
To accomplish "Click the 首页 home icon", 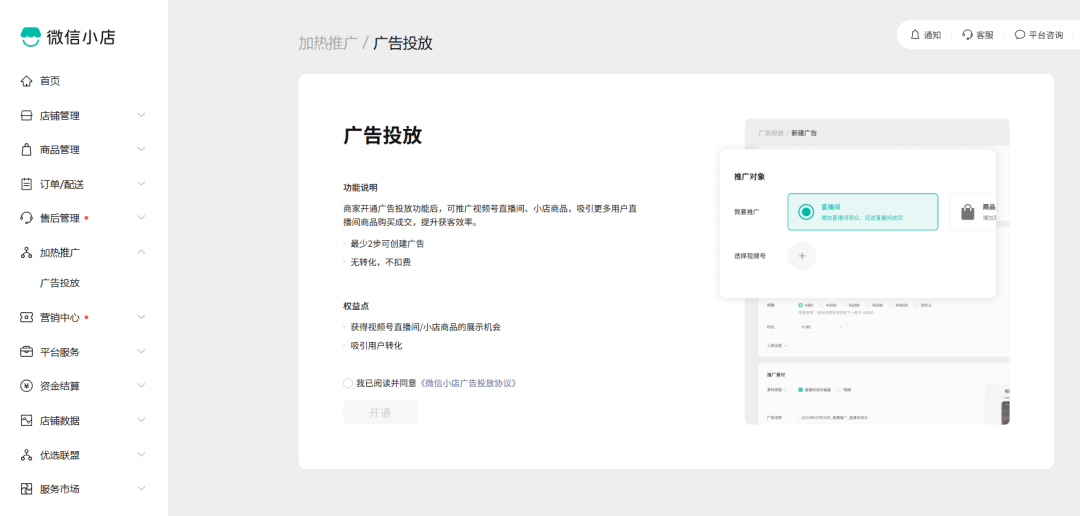I will coord(26,81).
